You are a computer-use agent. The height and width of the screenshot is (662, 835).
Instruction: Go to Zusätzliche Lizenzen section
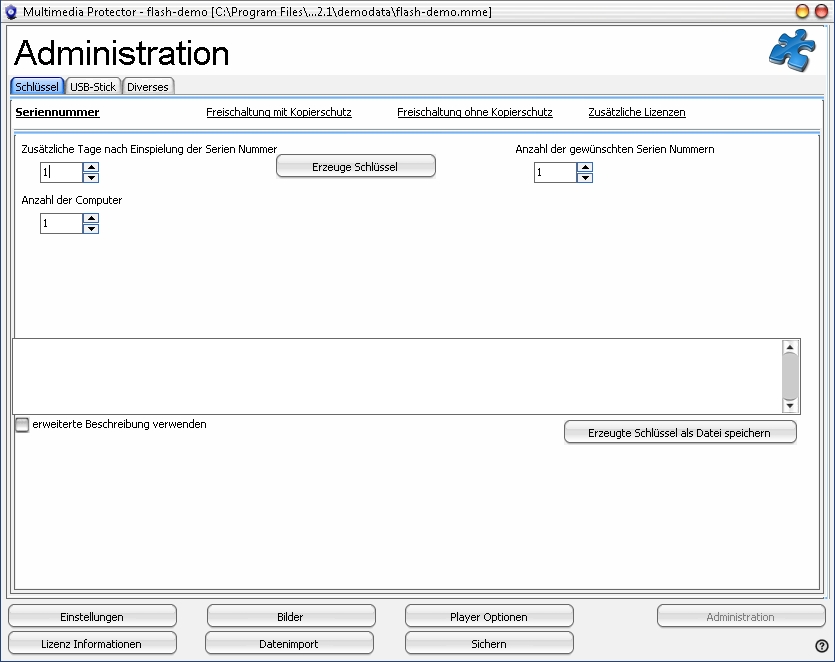[x=637, y=113]
